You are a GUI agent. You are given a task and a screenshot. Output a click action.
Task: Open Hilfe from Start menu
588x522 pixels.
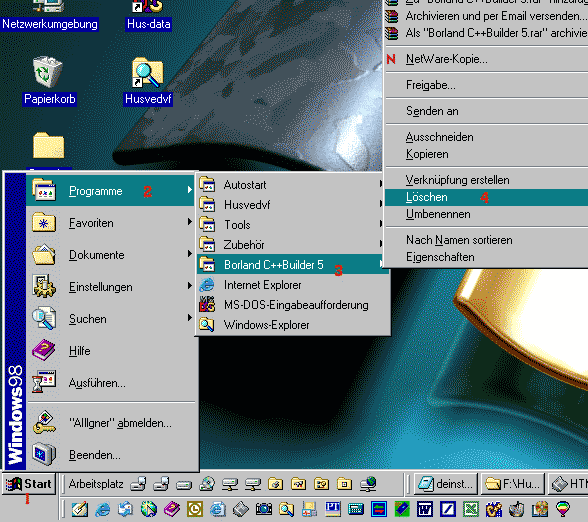pyautogui.click(x=111, y=351)
